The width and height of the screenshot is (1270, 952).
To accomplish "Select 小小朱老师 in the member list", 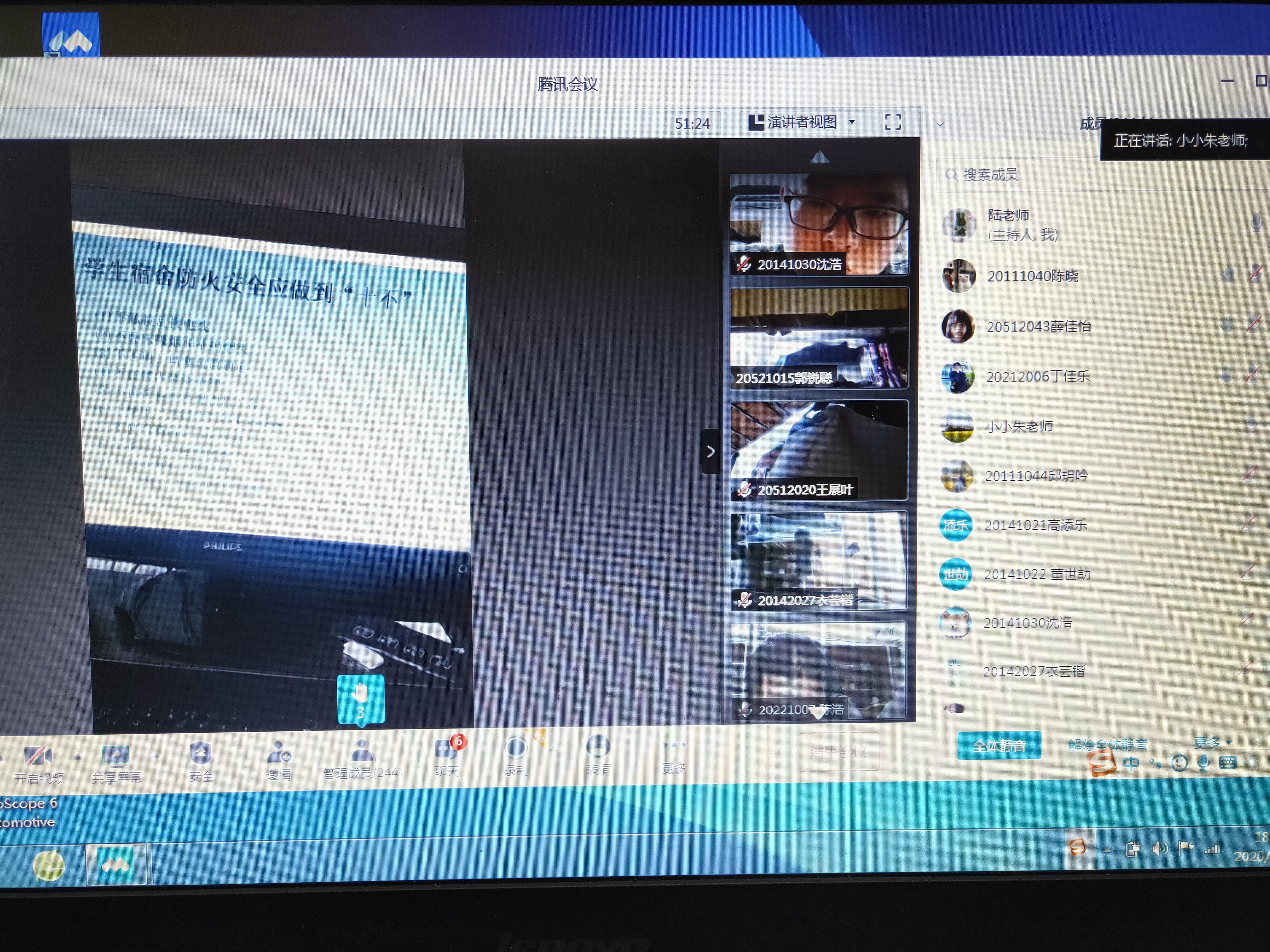I will (1019, 426).
